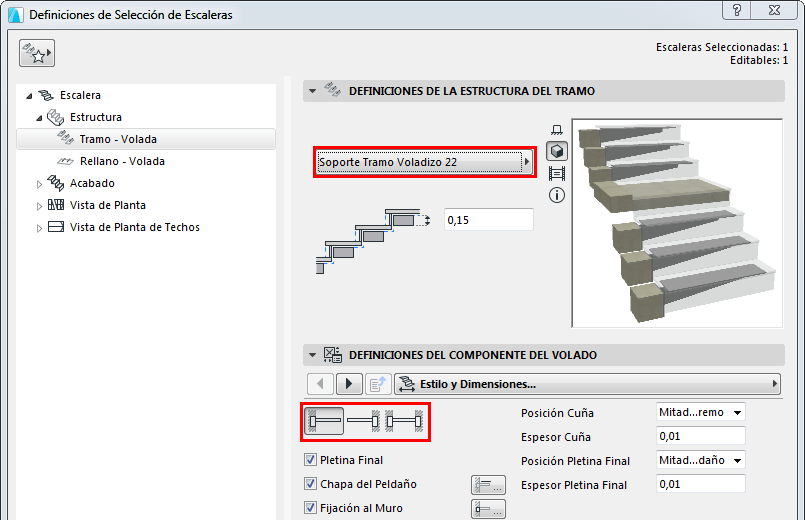Select Rellano - Volada item
This screenshot has height=520, width=805.
pyautogui.click(x=122, y=161)
